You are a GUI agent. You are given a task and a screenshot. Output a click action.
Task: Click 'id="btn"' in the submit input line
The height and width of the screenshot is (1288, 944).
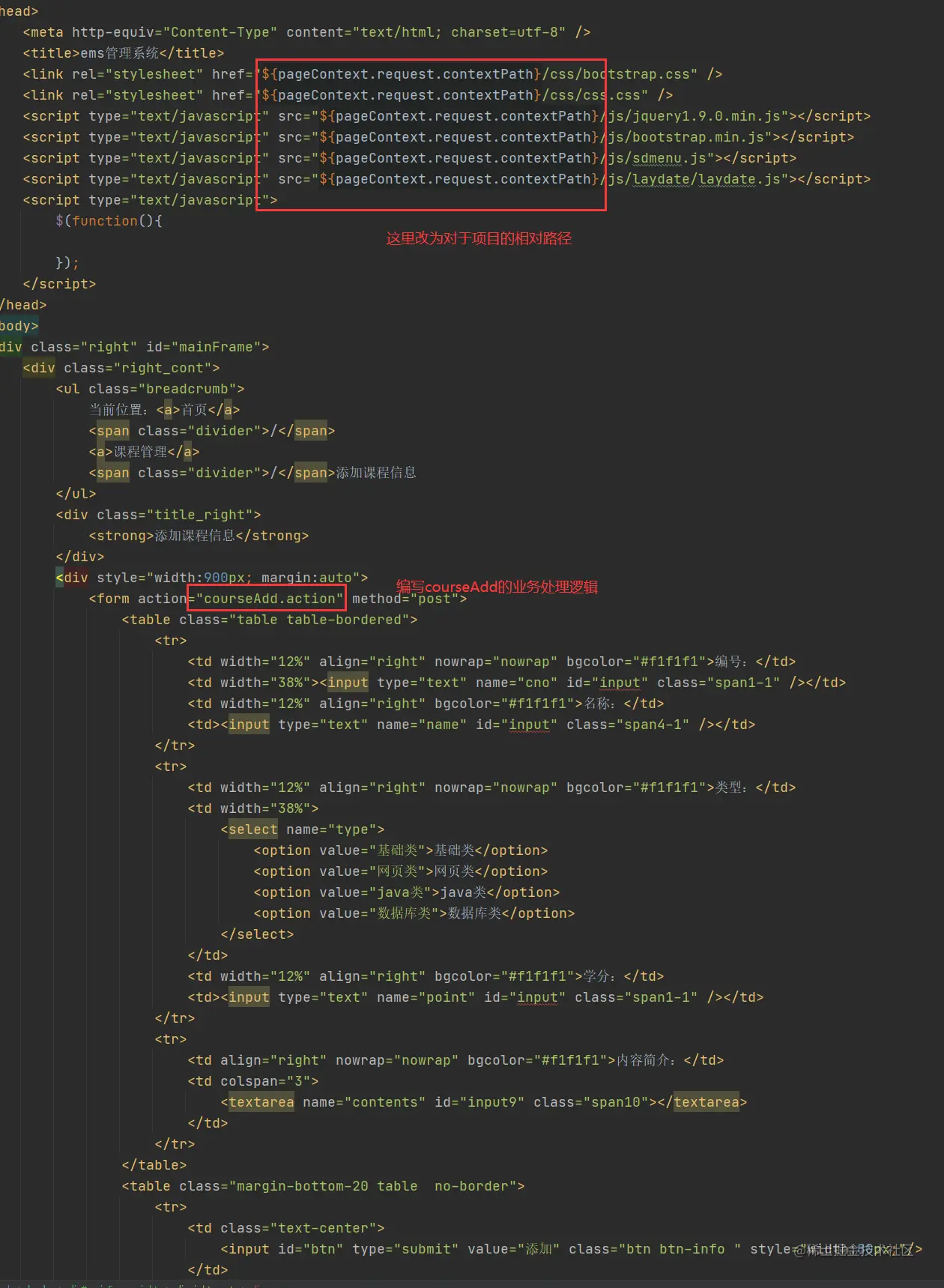pos(311,1249)
